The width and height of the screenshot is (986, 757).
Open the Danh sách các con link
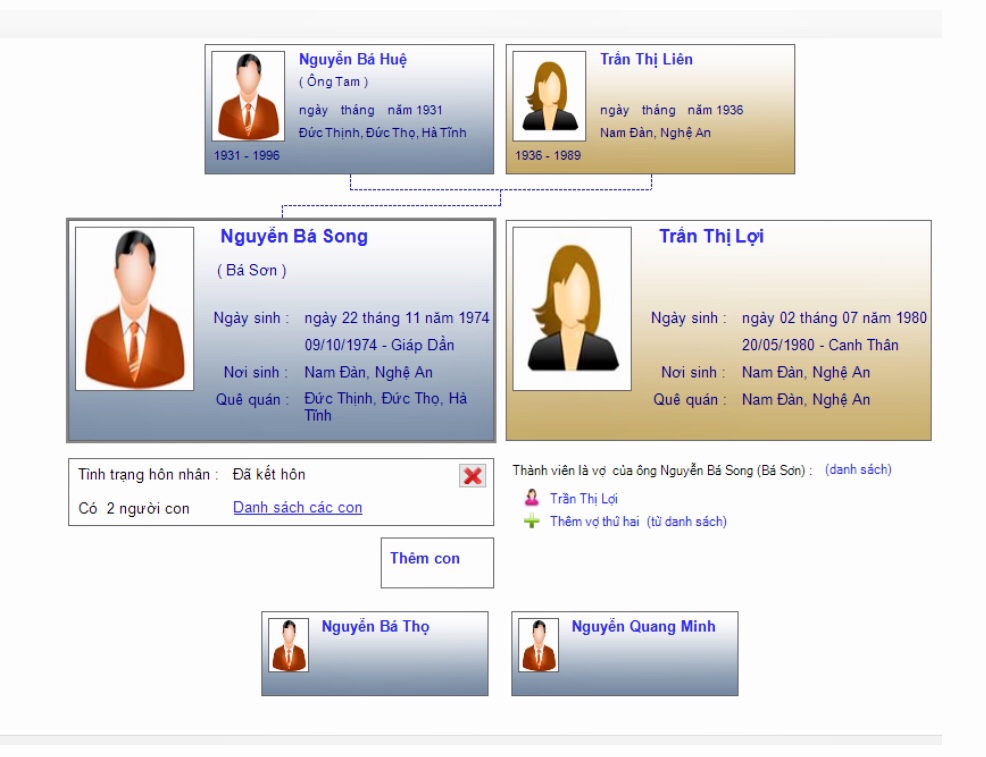pos(297,507)
